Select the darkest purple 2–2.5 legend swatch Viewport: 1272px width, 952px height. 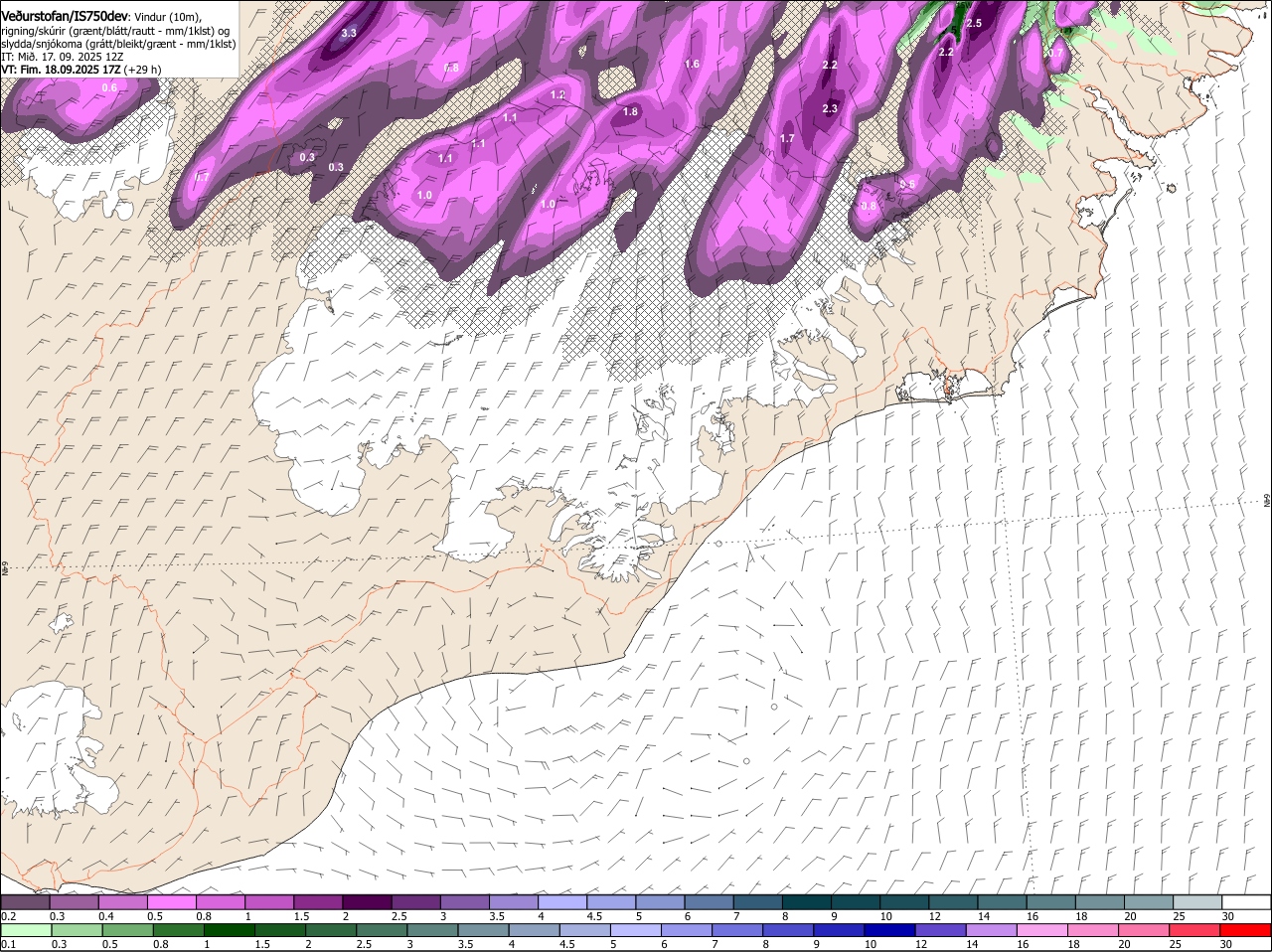pyautogui.click(x=368, y=902)
